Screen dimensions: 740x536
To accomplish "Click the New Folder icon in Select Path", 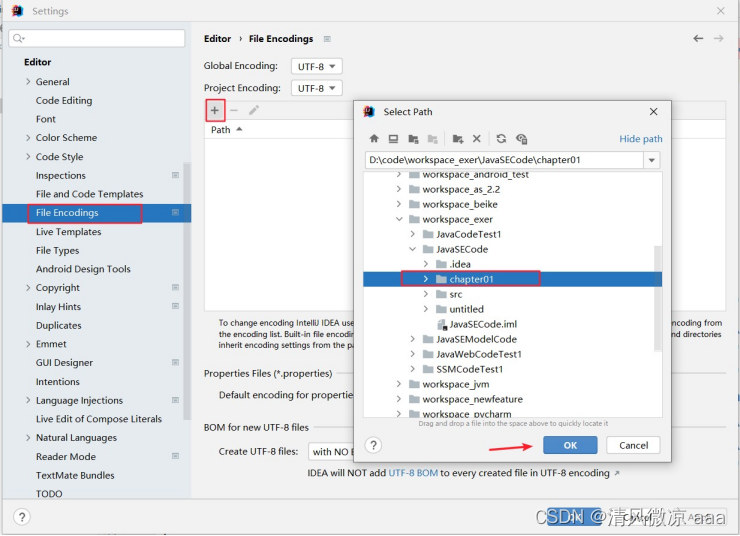I will click(457, 138).
